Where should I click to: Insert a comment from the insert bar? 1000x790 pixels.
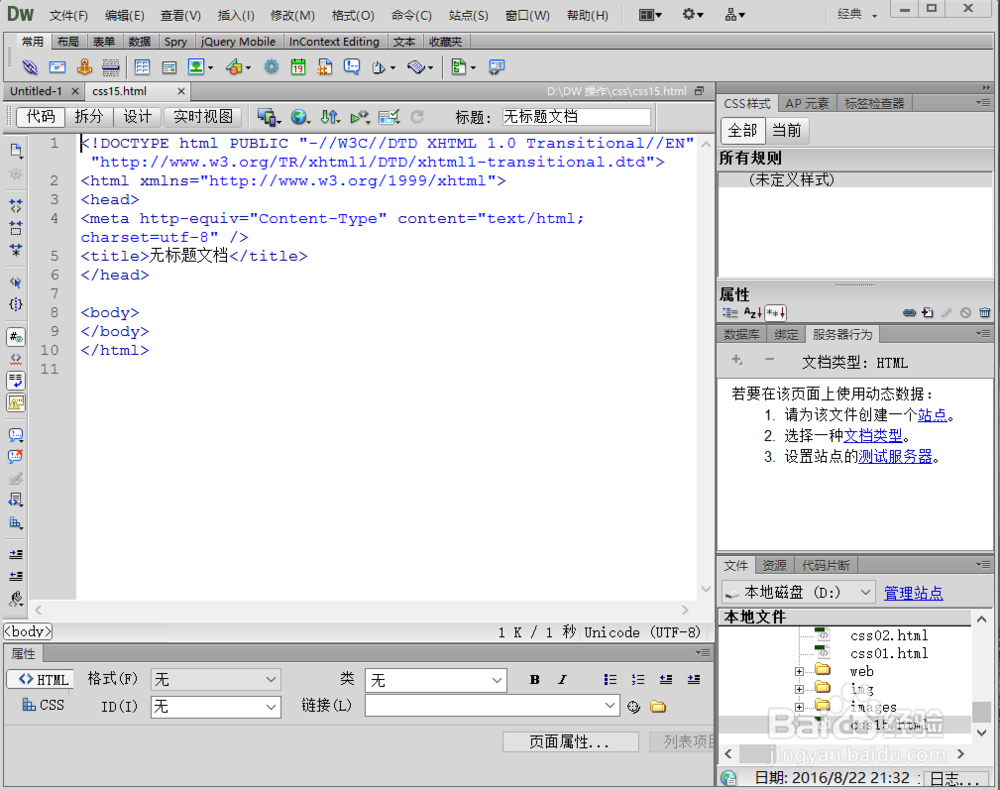pos(352,67)
